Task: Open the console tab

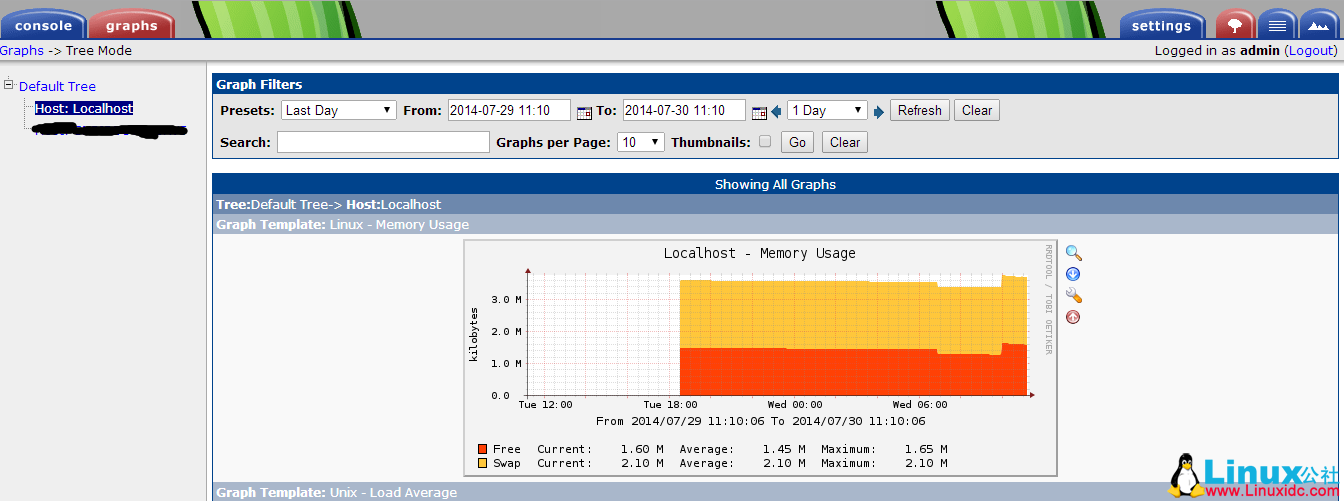Action: click(43, 26)
